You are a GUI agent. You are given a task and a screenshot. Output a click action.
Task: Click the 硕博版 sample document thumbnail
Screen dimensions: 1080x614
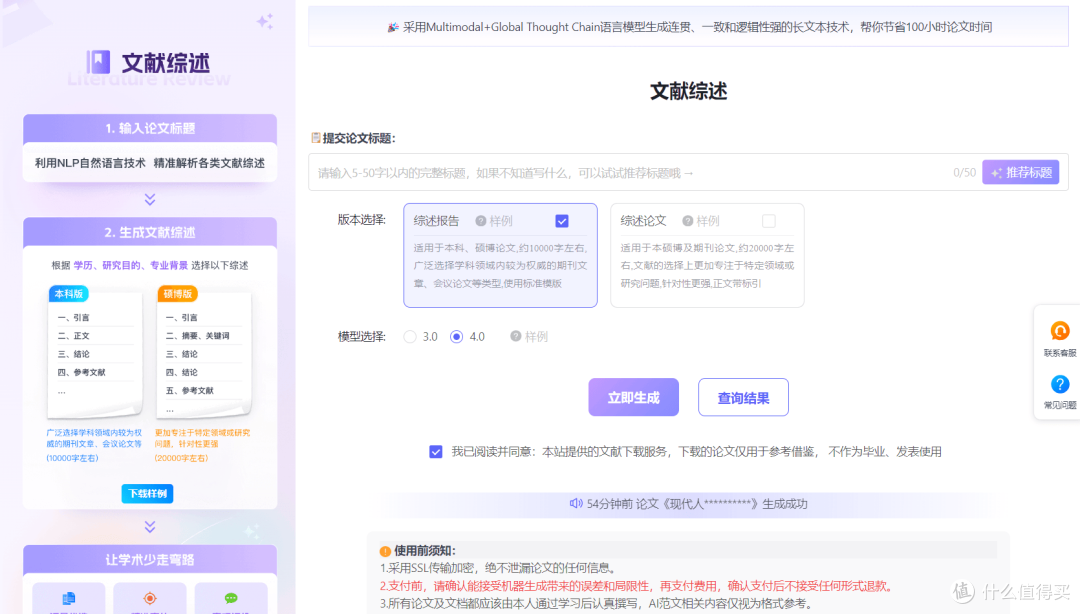click(x=204, y=353)
